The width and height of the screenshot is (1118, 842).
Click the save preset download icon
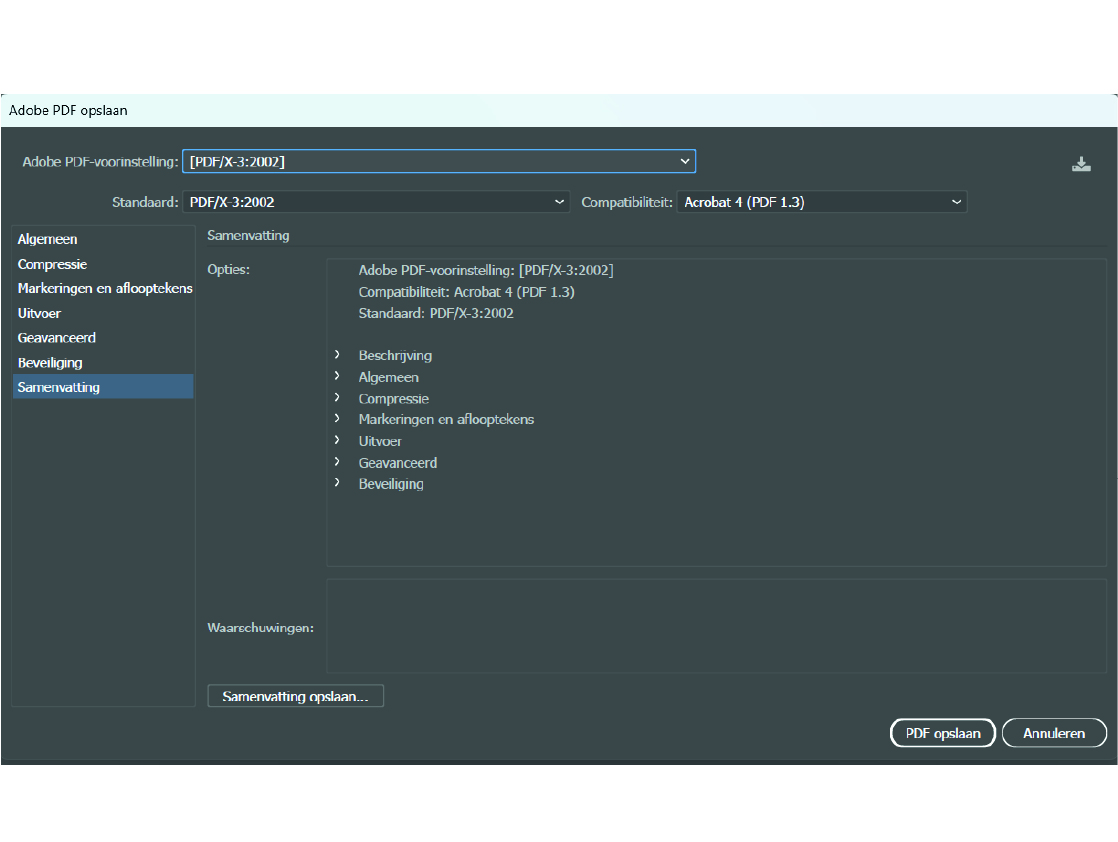pyautogui.click(x=1080, y=164)
